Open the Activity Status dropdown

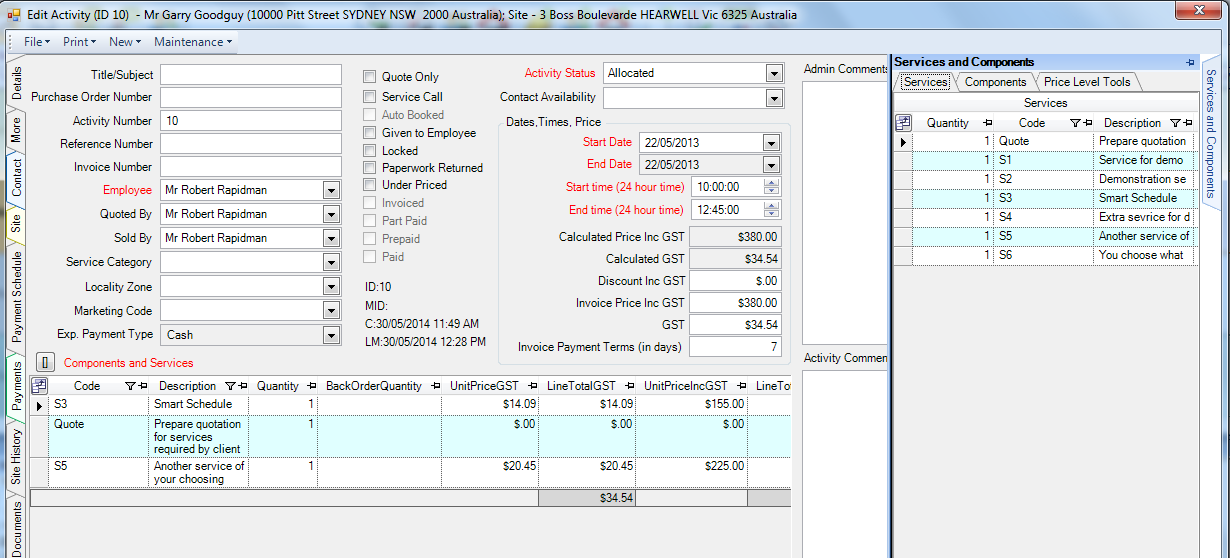[x=773, y=73]
